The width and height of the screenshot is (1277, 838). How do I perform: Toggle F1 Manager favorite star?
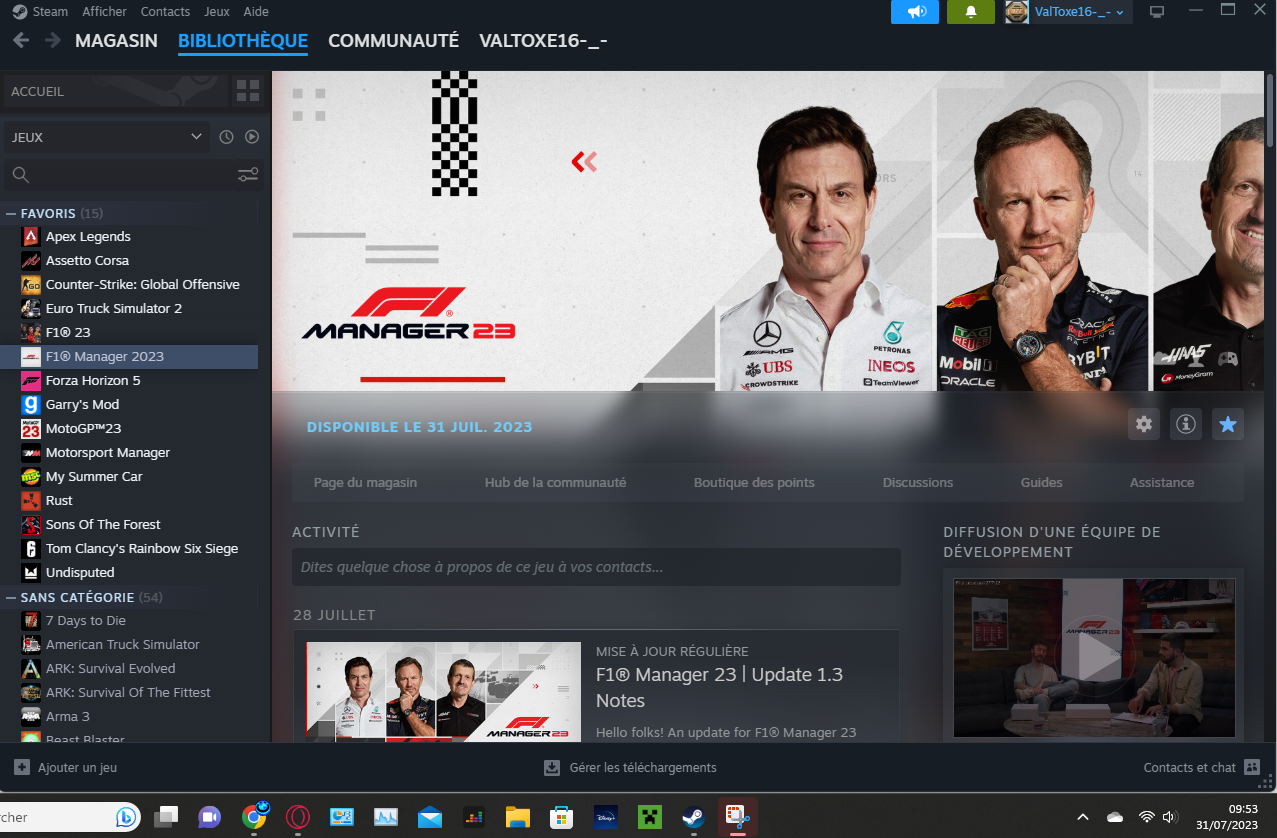1228,424
